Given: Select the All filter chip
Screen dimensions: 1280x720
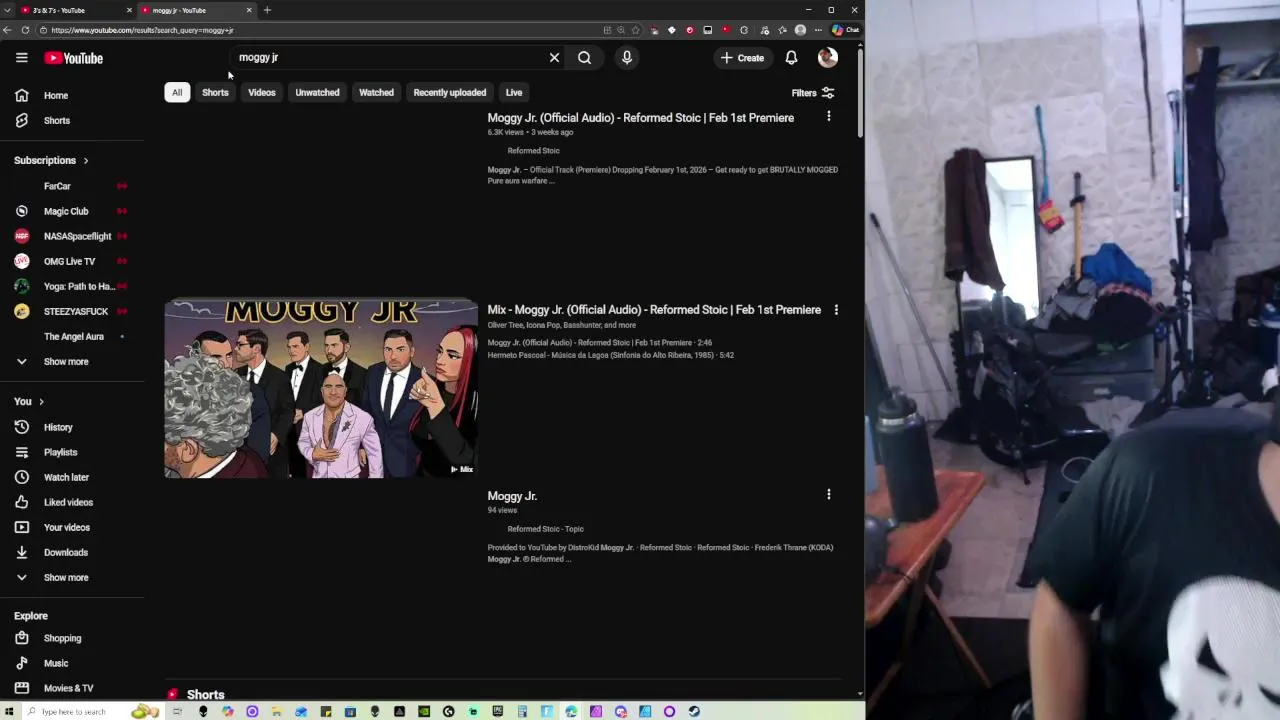Looking at the screenshot, I should point(177,93).
